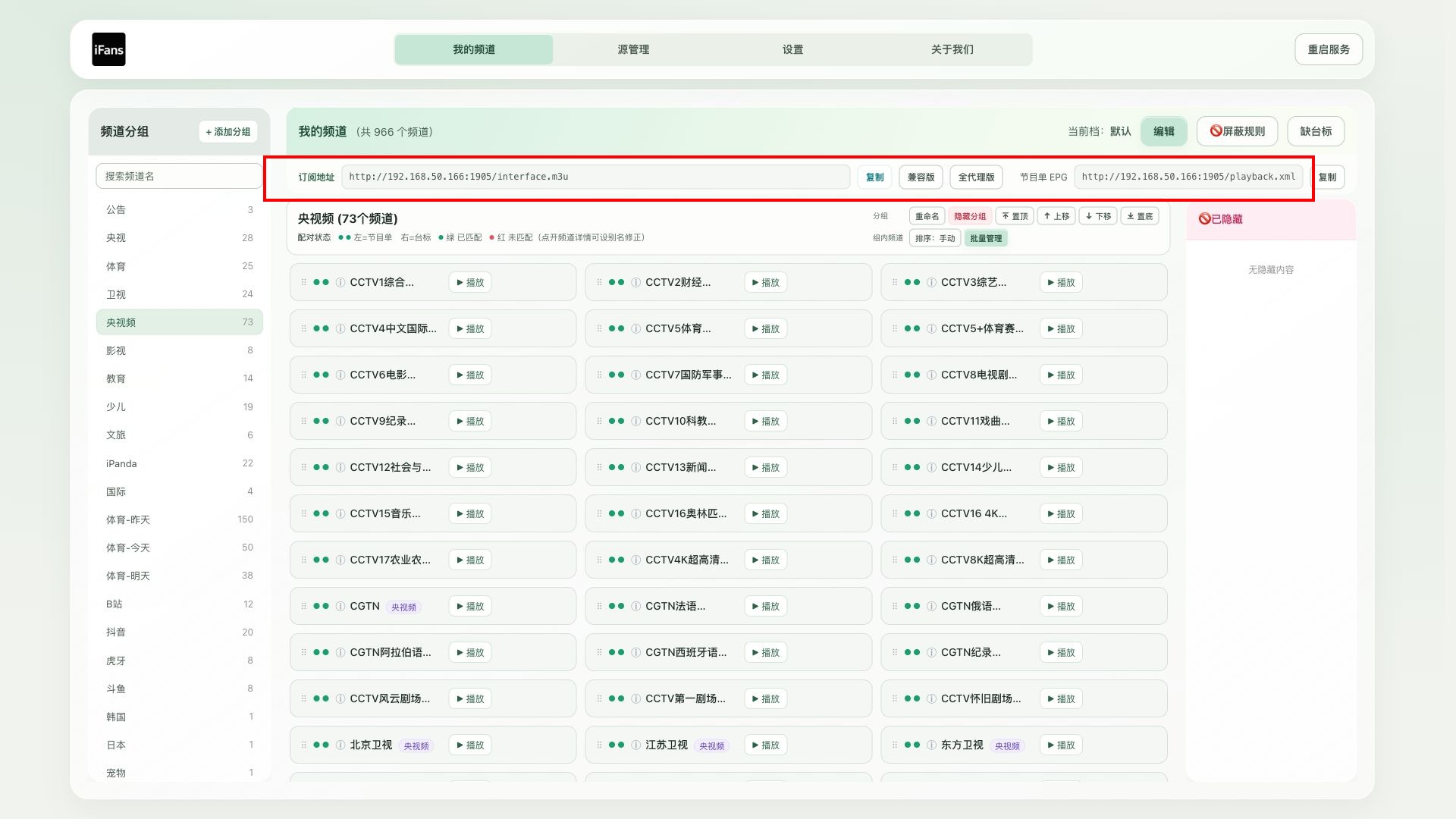Select the 我的频道 tab
The width and height of the screenshot is (1456, 819).
[x=474, y=49]
